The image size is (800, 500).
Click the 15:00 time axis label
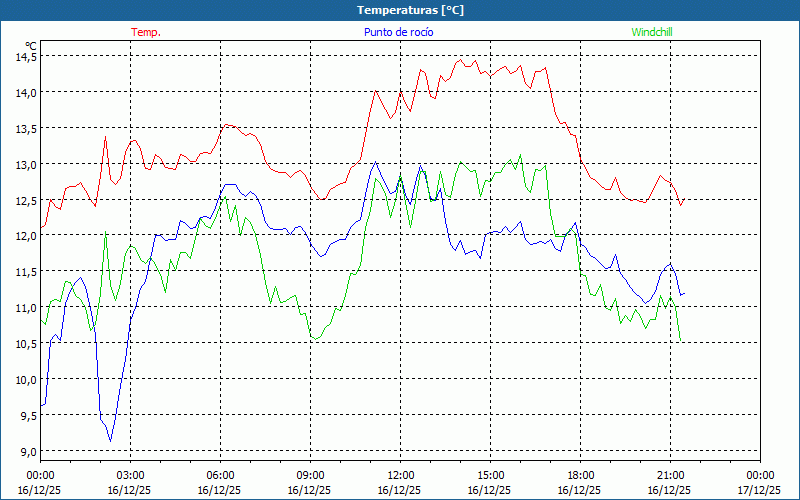coord(490,475)
